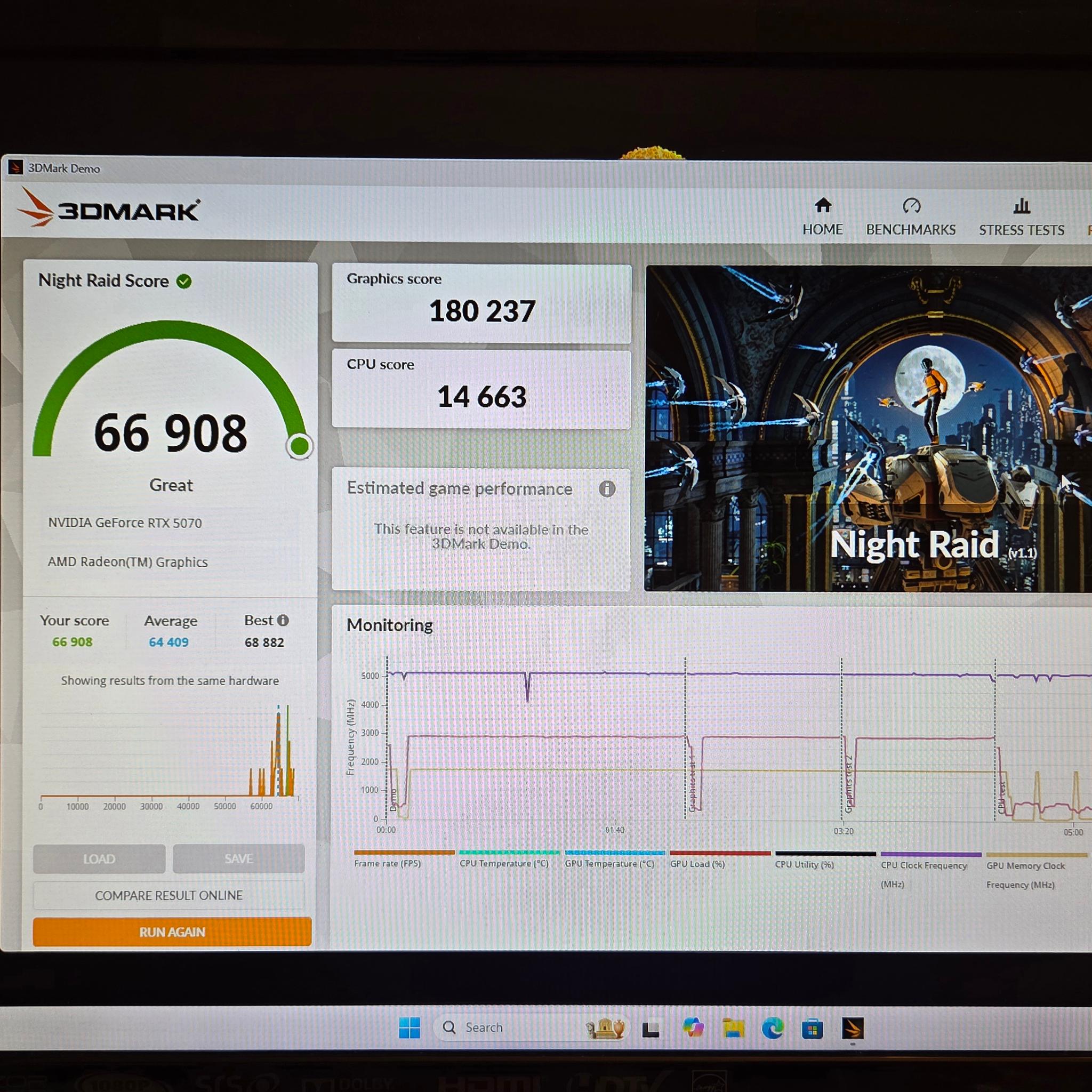Click the LOAD button
The width and height of the screenshot is (1092, 1092).
[99, 858]
